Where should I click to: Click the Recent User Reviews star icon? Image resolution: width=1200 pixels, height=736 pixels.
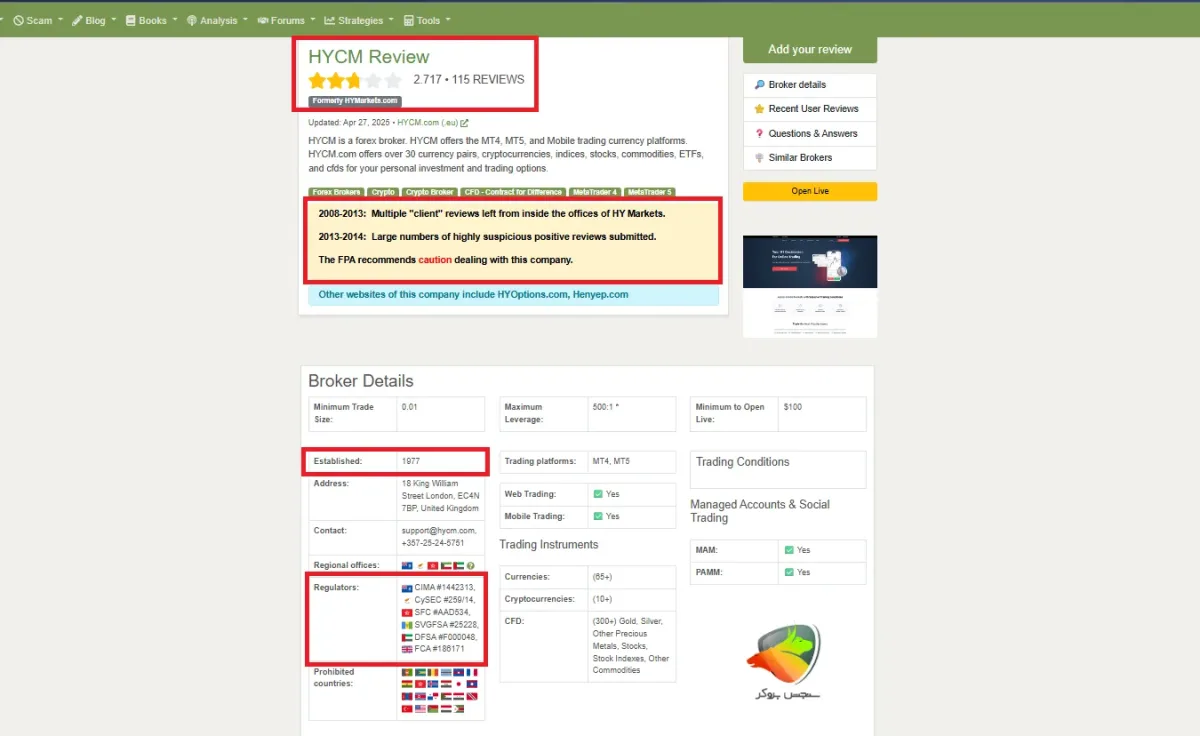(x=759, y=109)
